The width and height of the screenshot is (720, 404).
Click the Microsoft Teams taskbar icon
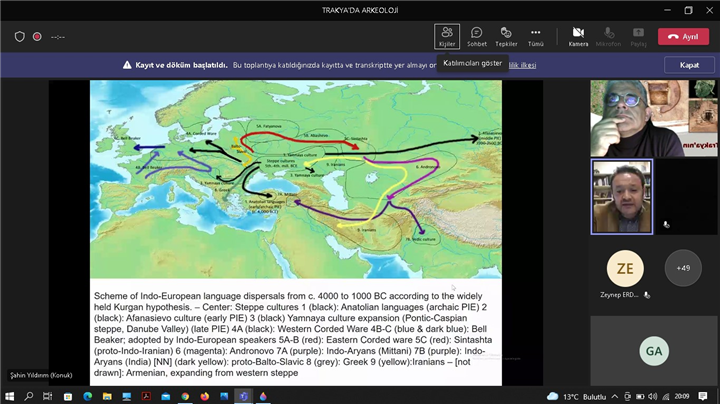coord(243,396)
